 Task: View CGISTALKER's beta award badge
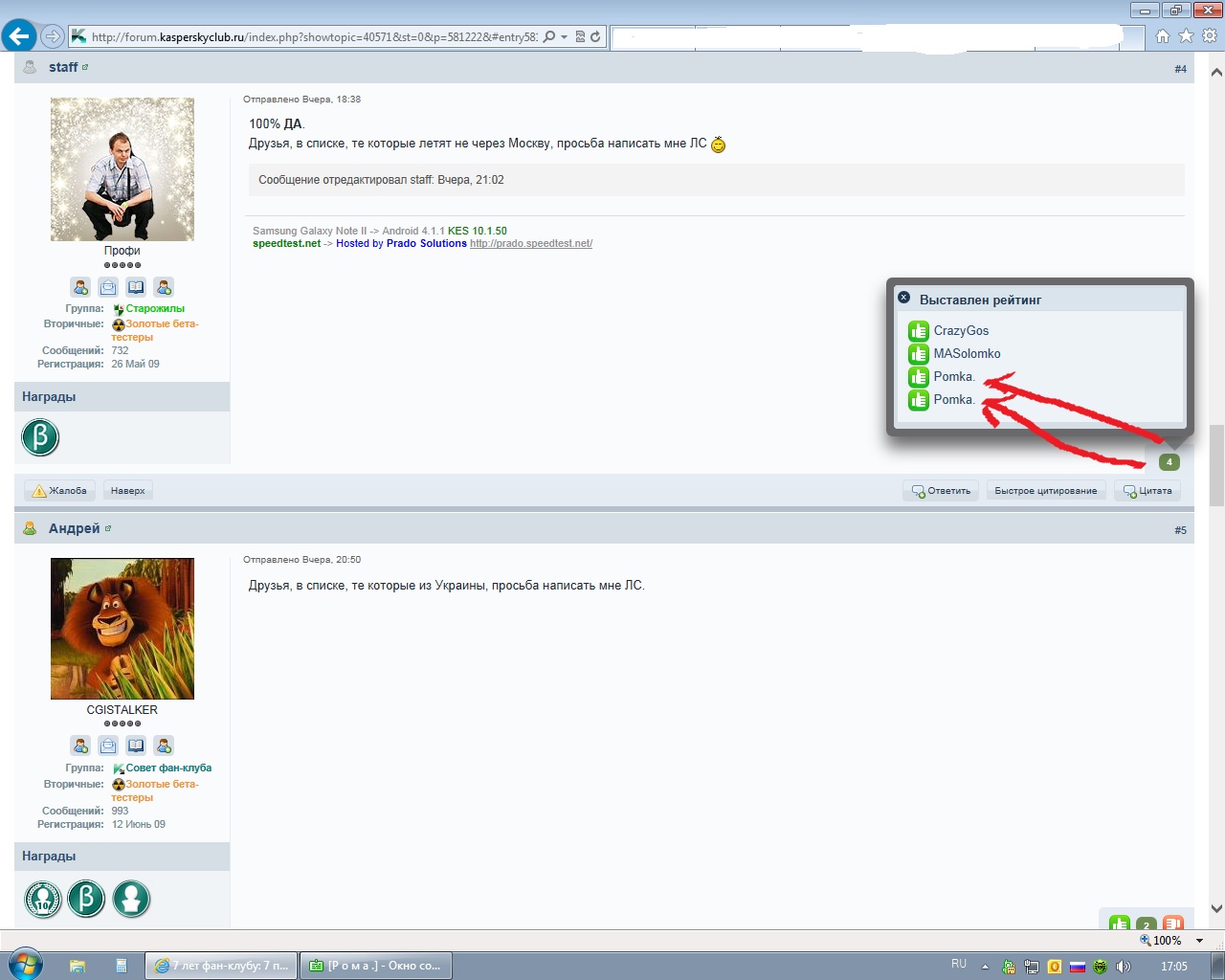tap(86, 899)
